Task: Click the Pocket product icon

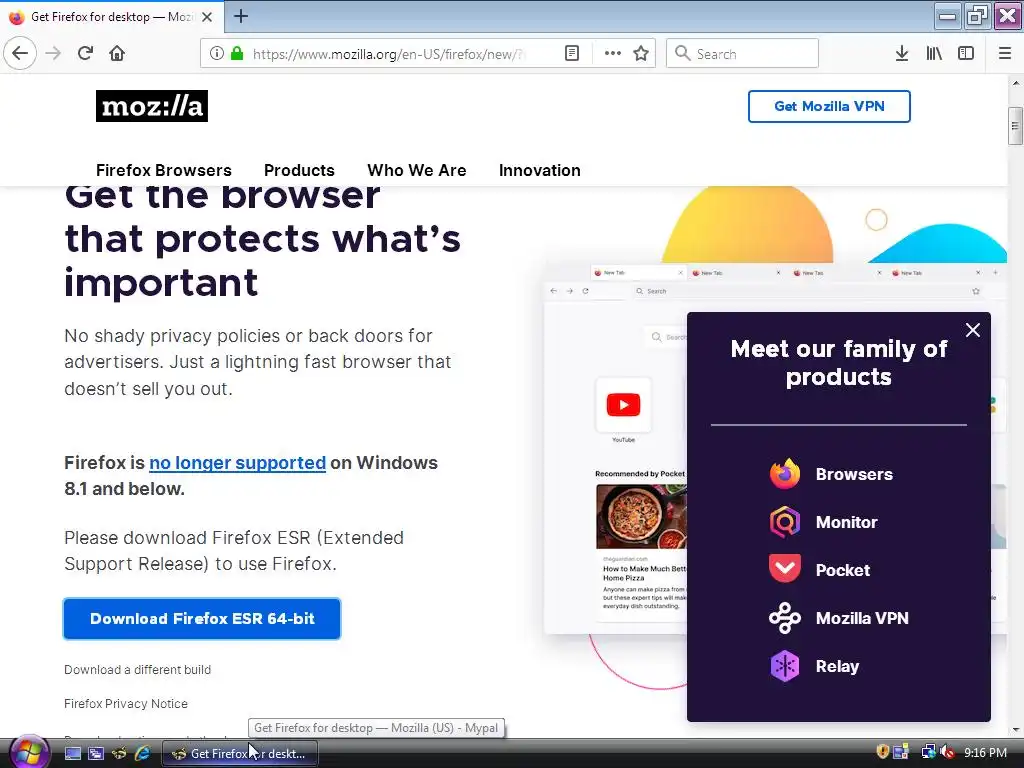Action: tap(784, 569)
